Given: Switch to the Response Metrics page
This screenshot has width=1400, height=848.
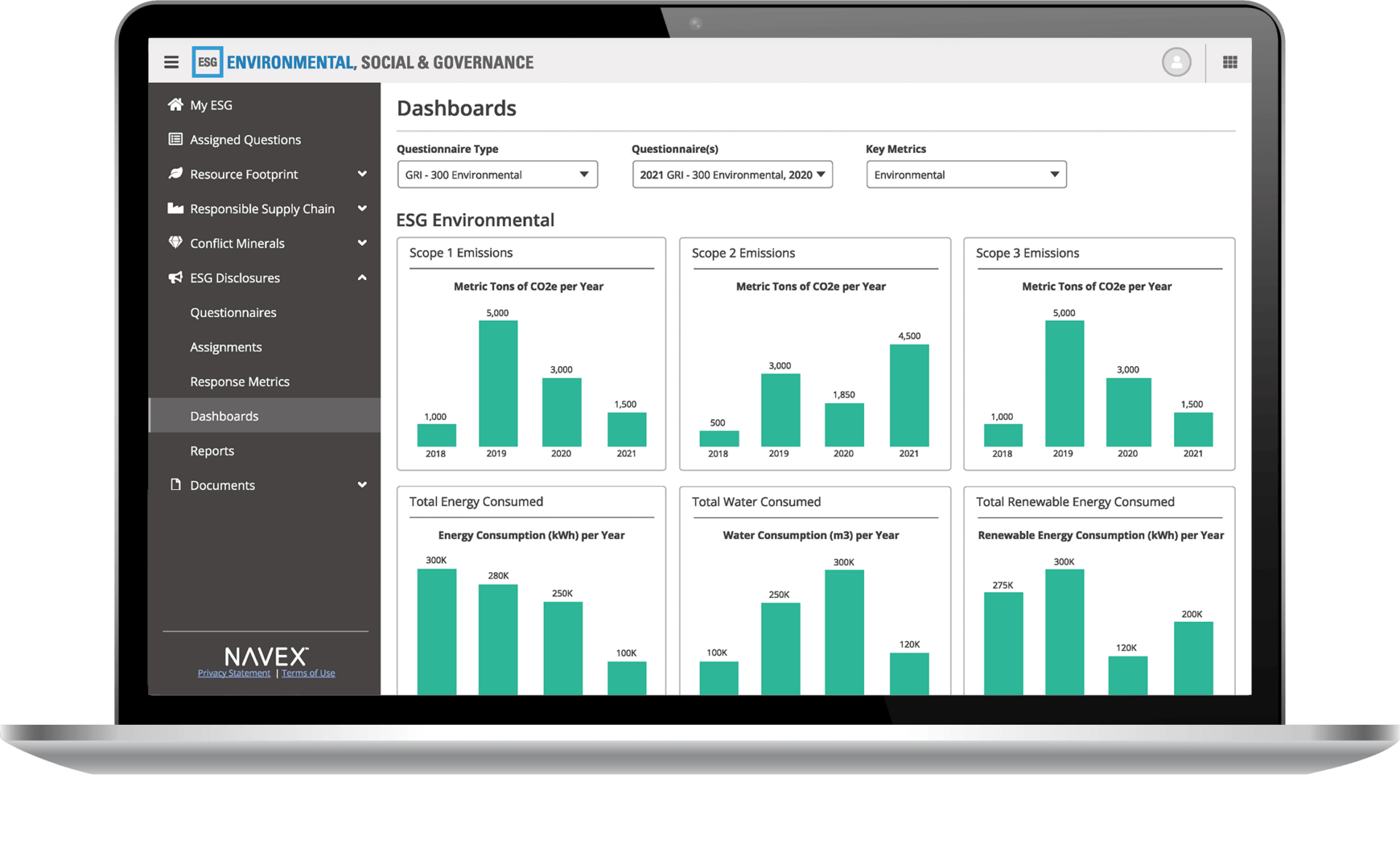Looking at the screenshot, I should tap(240, 381).
